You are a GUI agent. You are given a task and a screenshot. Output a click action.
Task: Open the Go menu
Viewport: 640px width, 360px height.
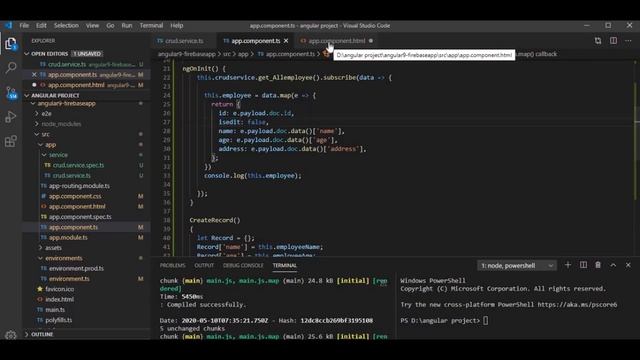(110, 25)
